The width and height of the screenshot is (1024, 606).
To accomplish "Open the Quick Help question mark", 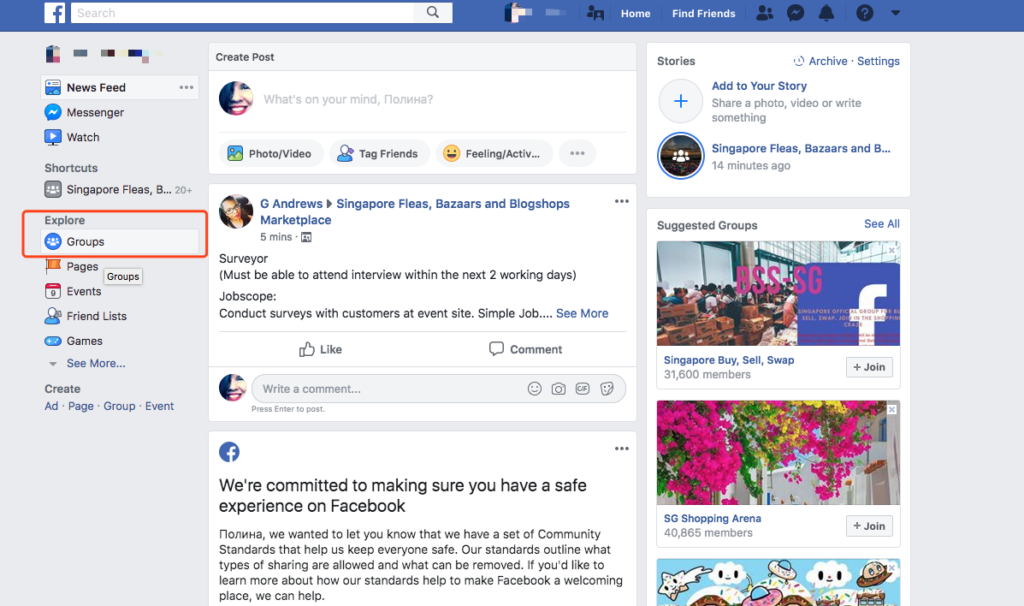I will 864,13.
